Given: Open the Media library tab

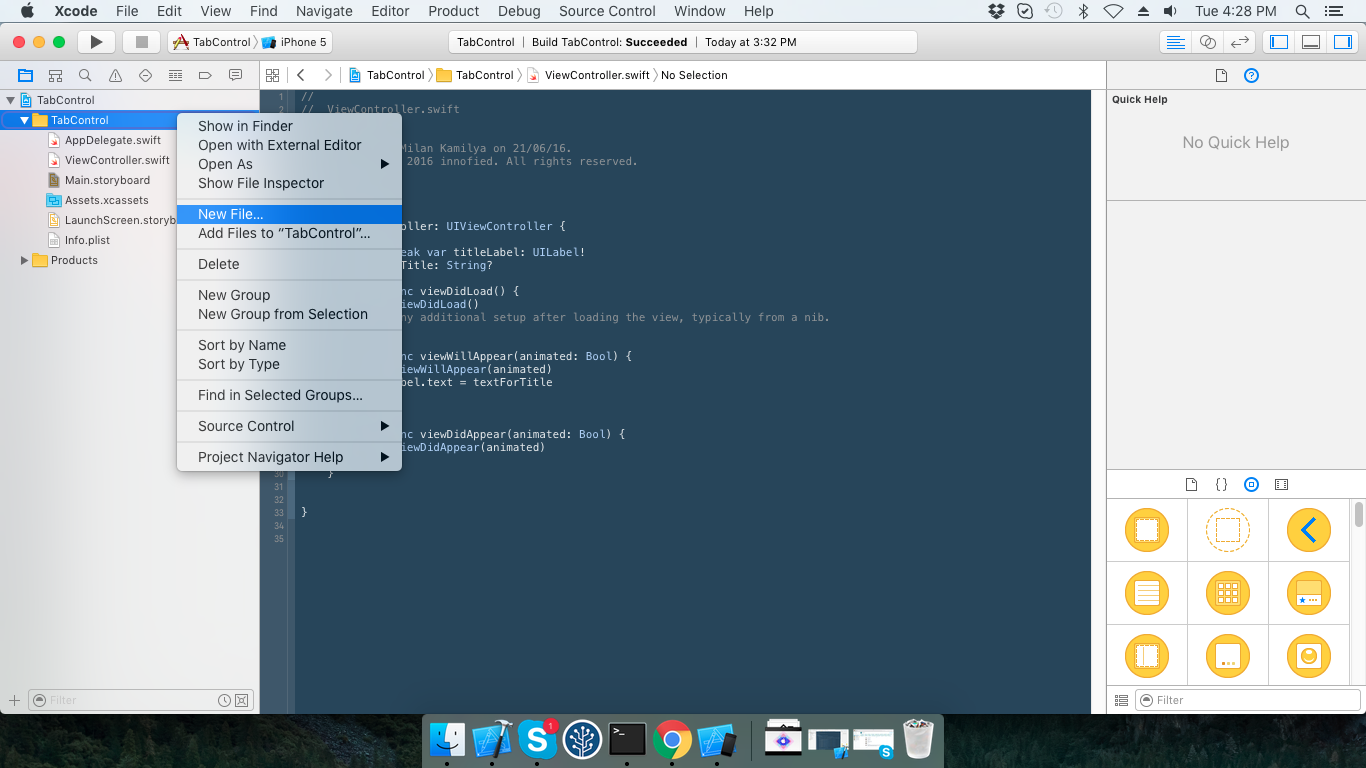Looking at the screenshot, I should tap(1281, 484).
